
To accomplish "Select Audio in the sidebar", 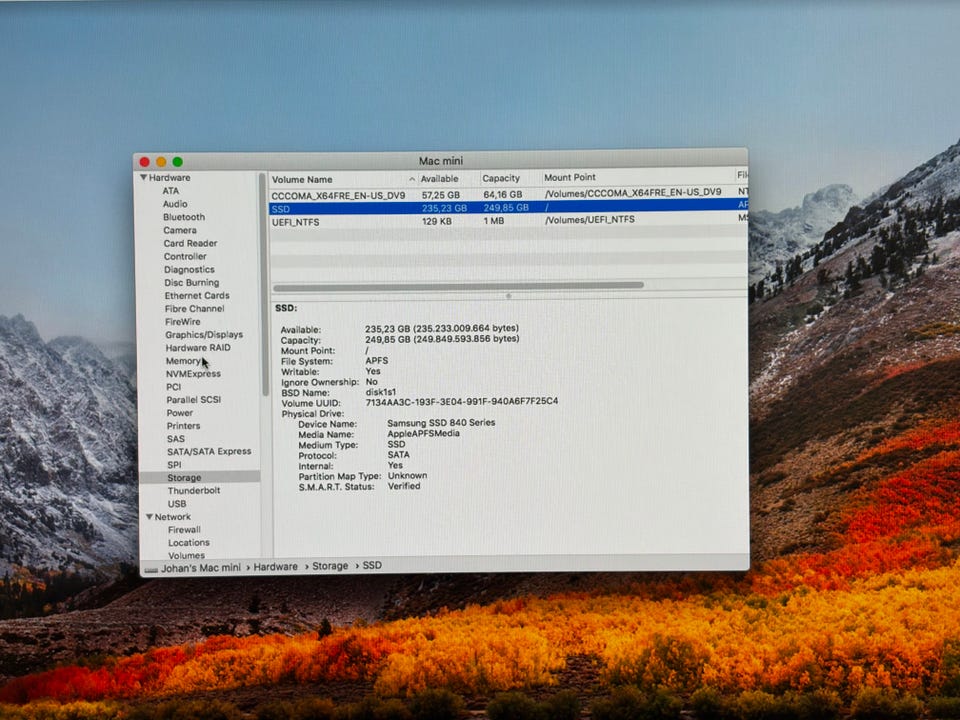I will coord(175,204).
